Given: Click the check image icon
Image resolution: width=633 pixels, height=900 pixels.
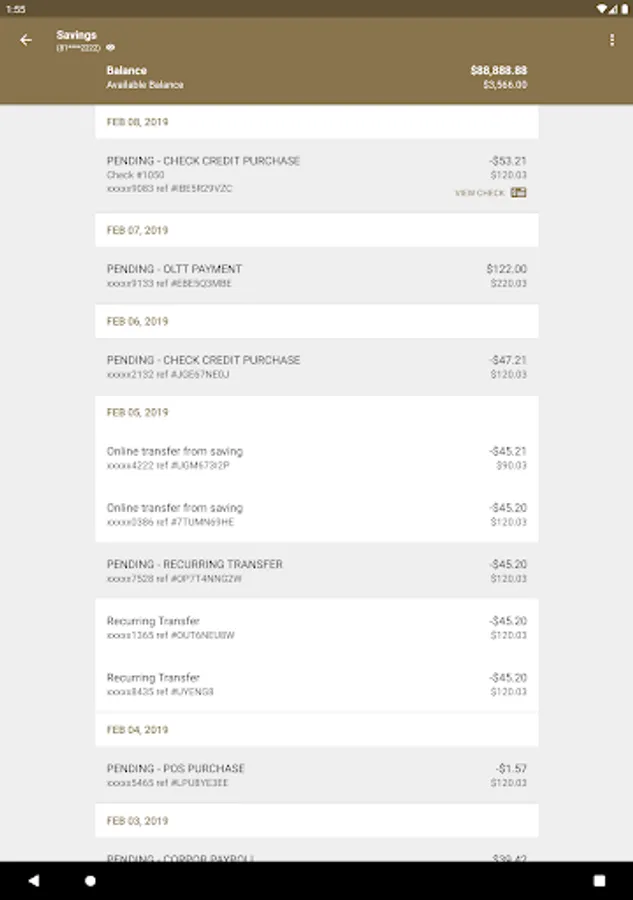Looking at the screenshot, I should [518, 192].
